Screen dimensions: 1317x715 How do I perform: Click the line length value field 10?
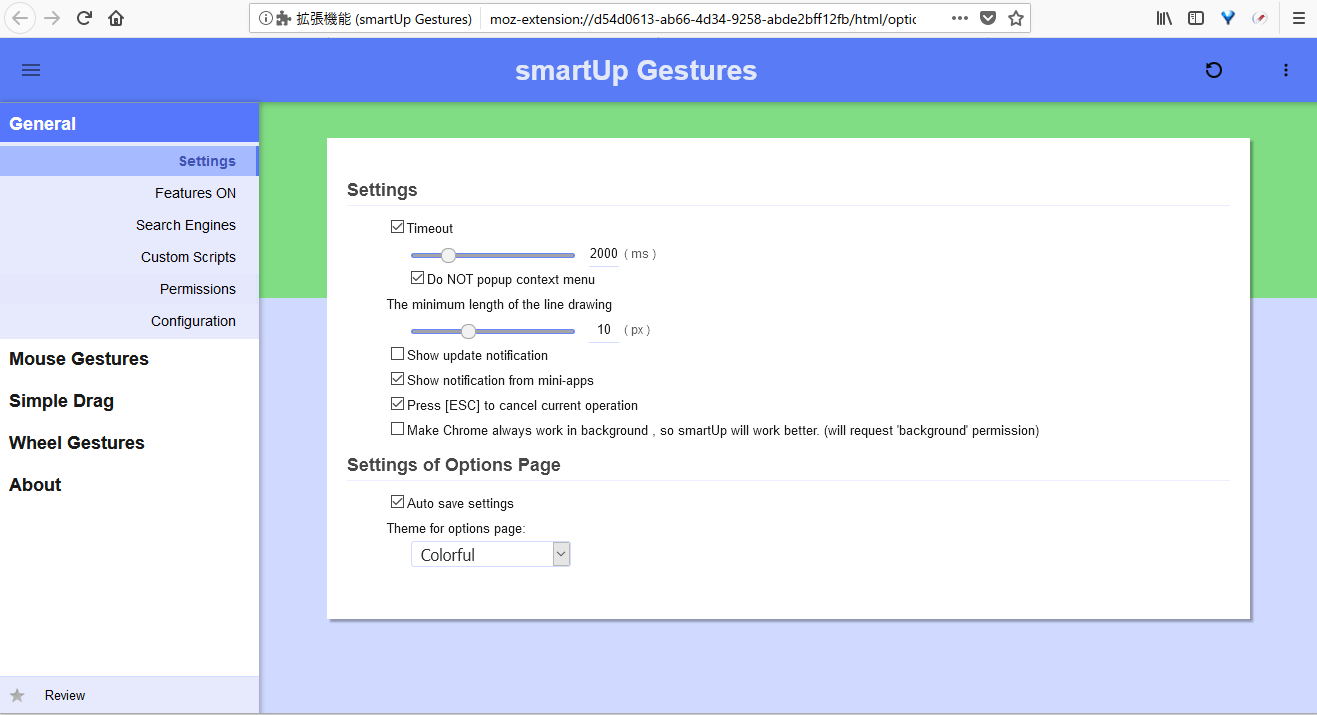pos(603,330)
